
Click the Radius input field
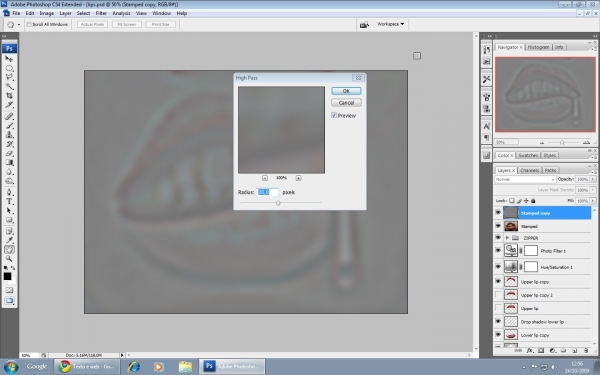267,192
